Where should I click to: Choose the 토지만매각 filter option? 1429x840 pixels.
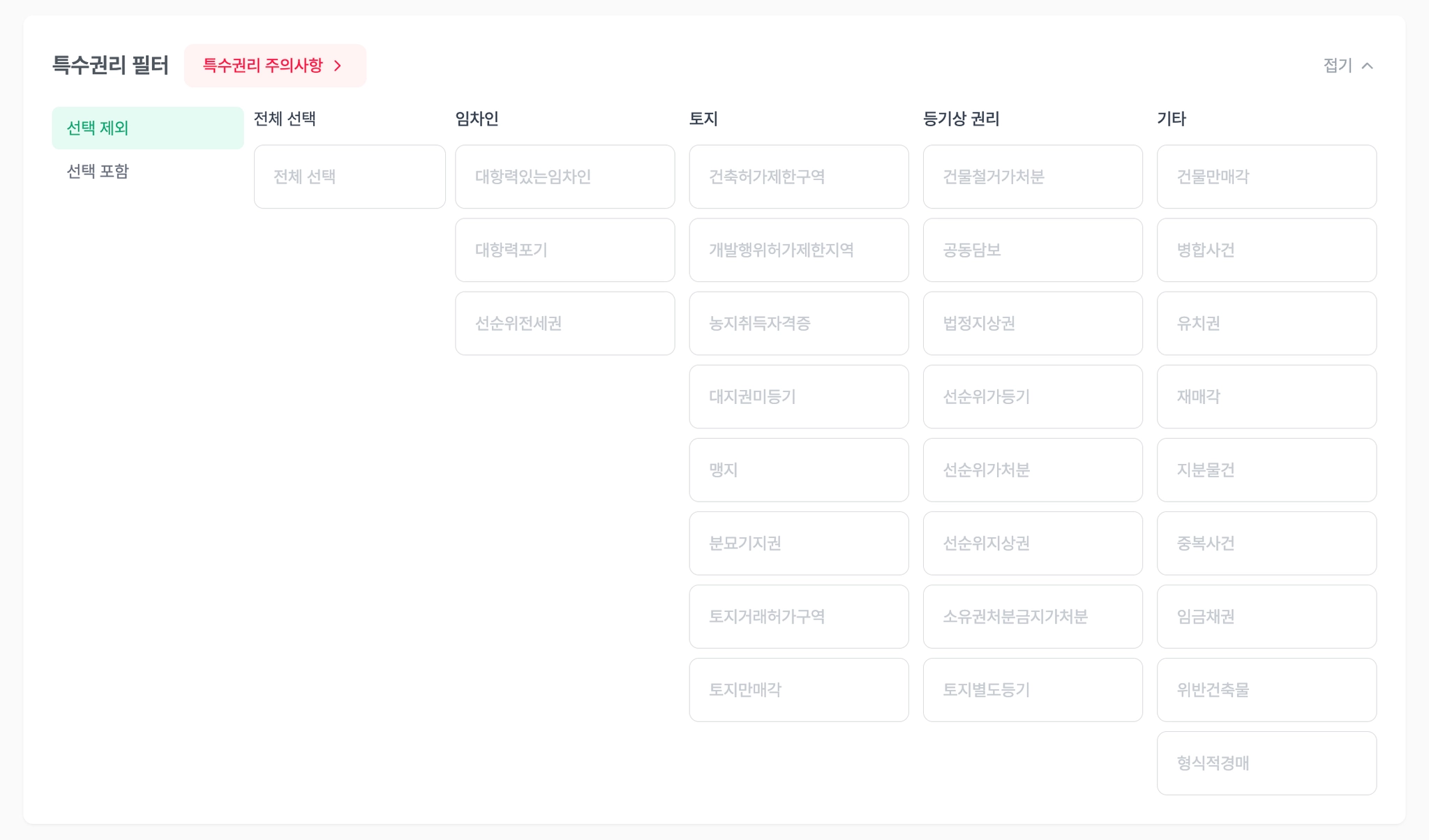798,689
